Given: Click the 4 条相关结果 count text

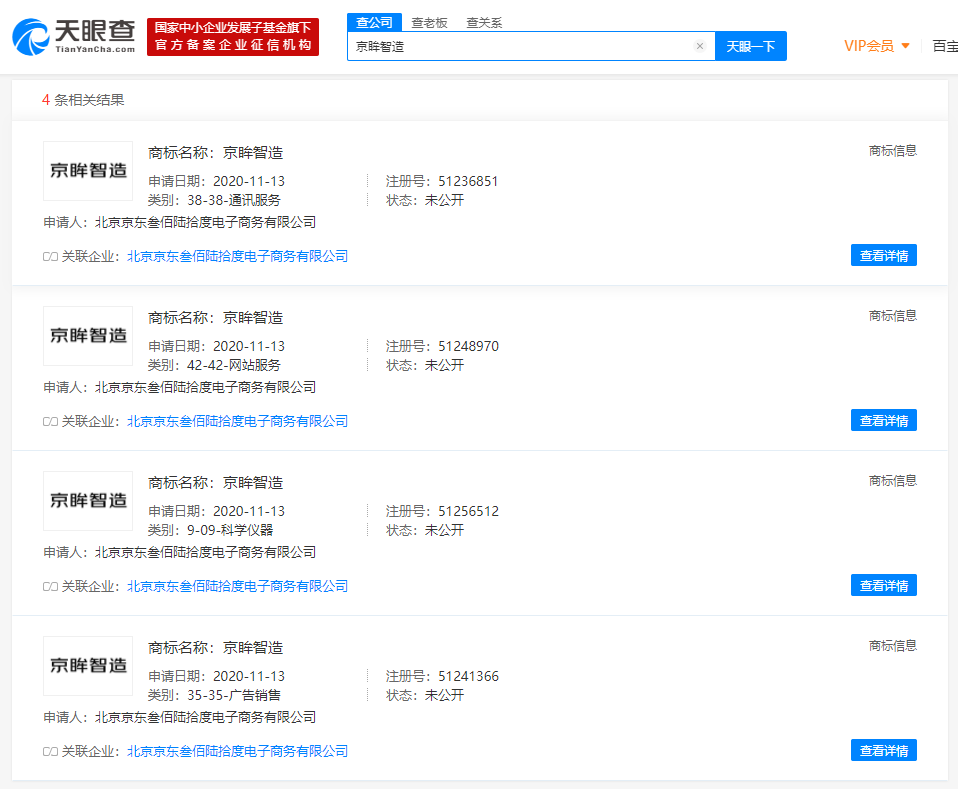Looking at the screenshot, I should (x=83, y=100).
